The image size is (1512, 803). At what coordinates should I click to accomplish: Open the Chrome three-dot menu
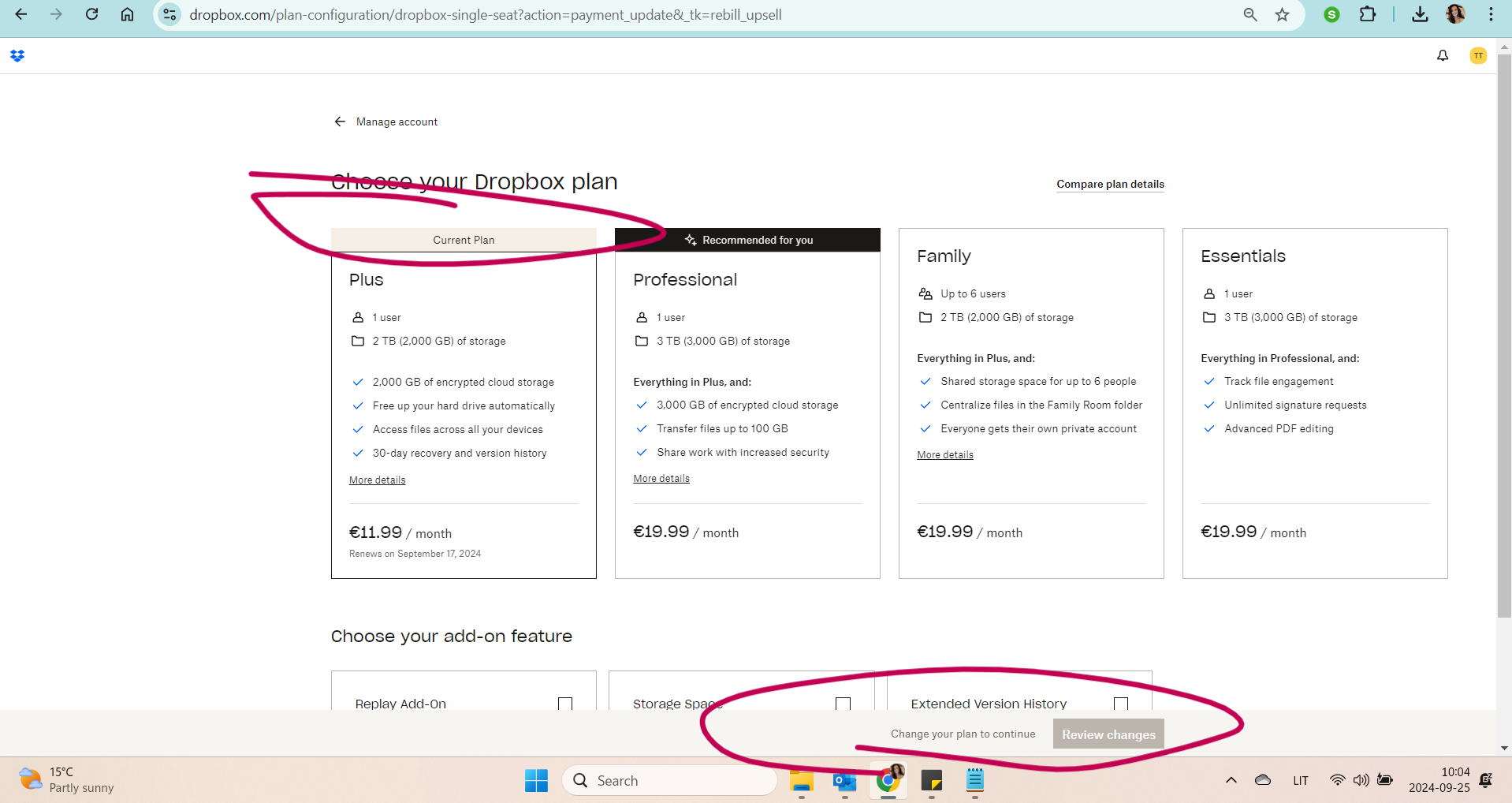[x=1490, y=15]
